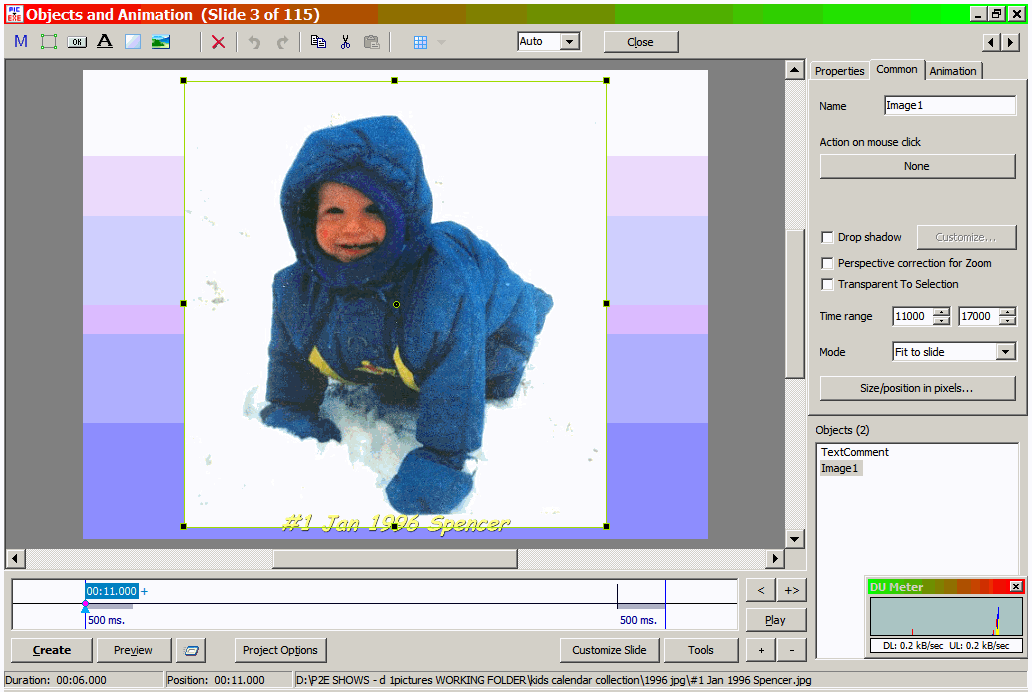Click the Create button
Viewport: 1032px width, 692px height.
pos(52,650)
